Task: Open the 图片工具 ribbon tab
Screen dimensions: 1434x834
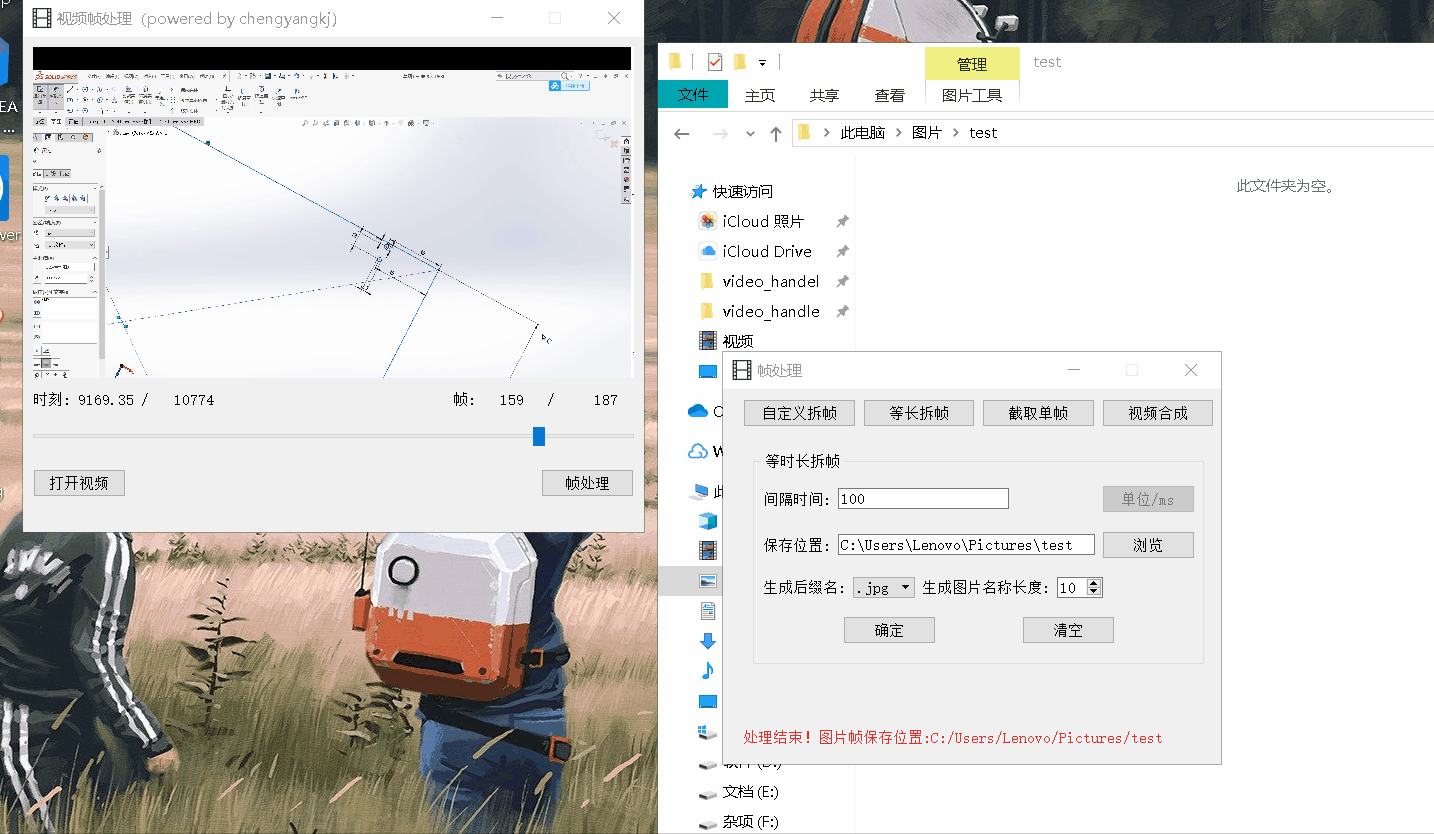Action: click(x=972, y=96)
